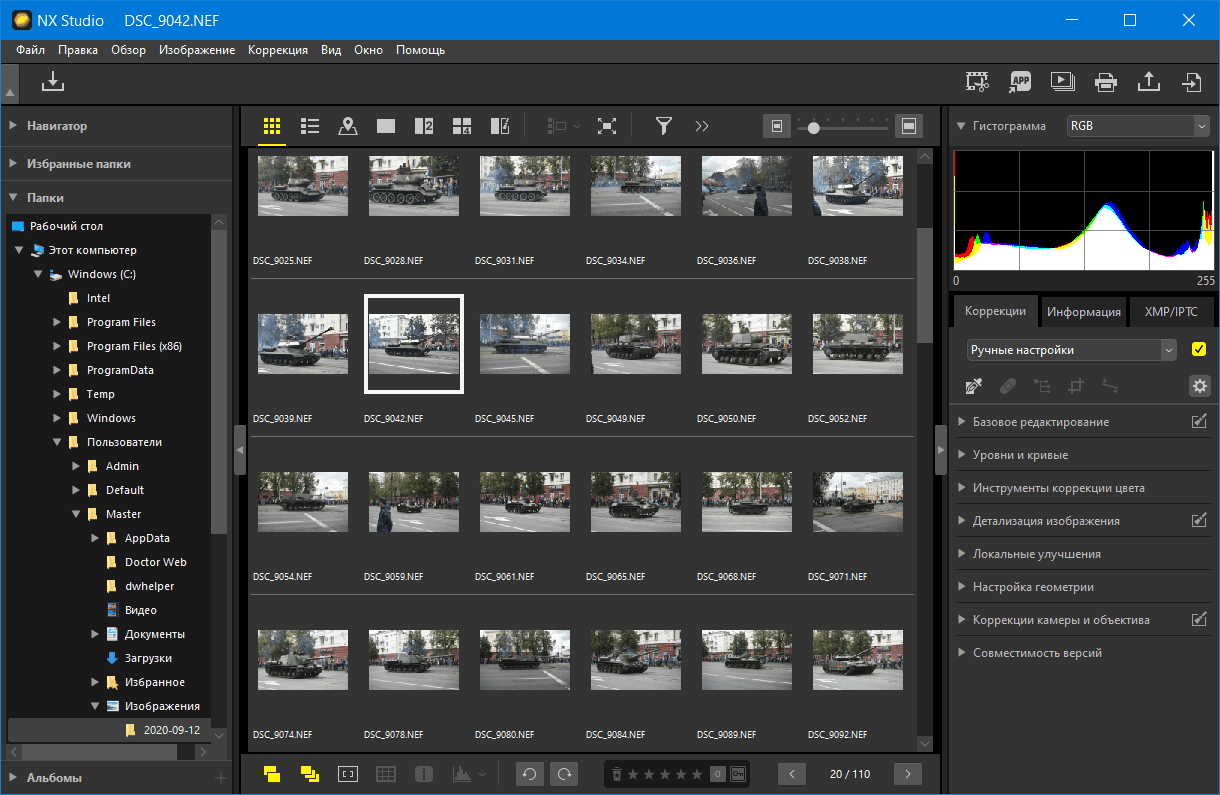Add a new album plus button

pyautogui.click(x=221, y=777)
